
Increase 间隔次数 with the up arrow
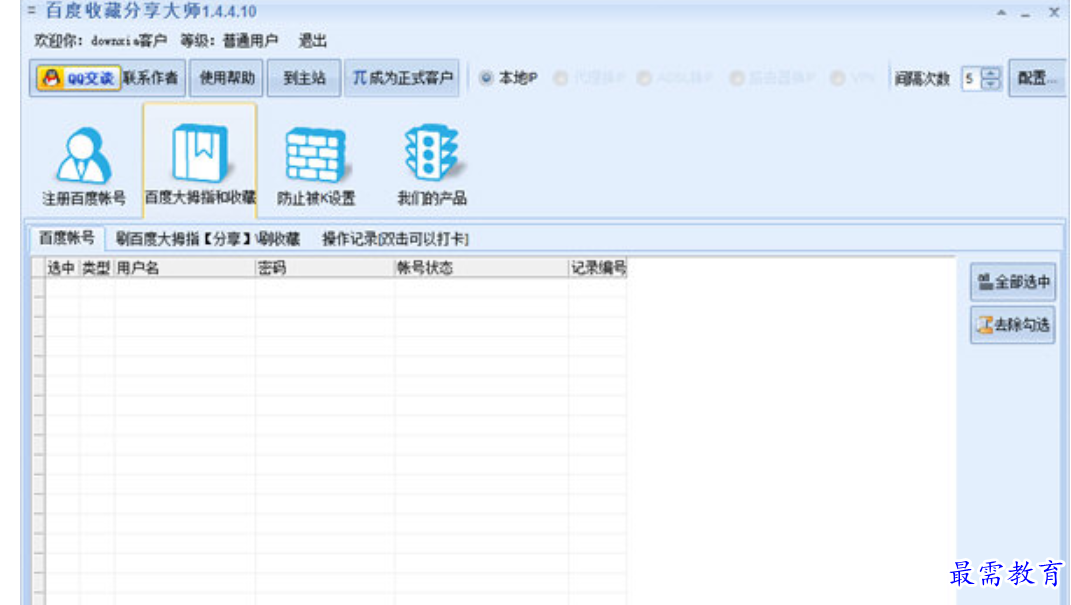[x=990, y=73]
